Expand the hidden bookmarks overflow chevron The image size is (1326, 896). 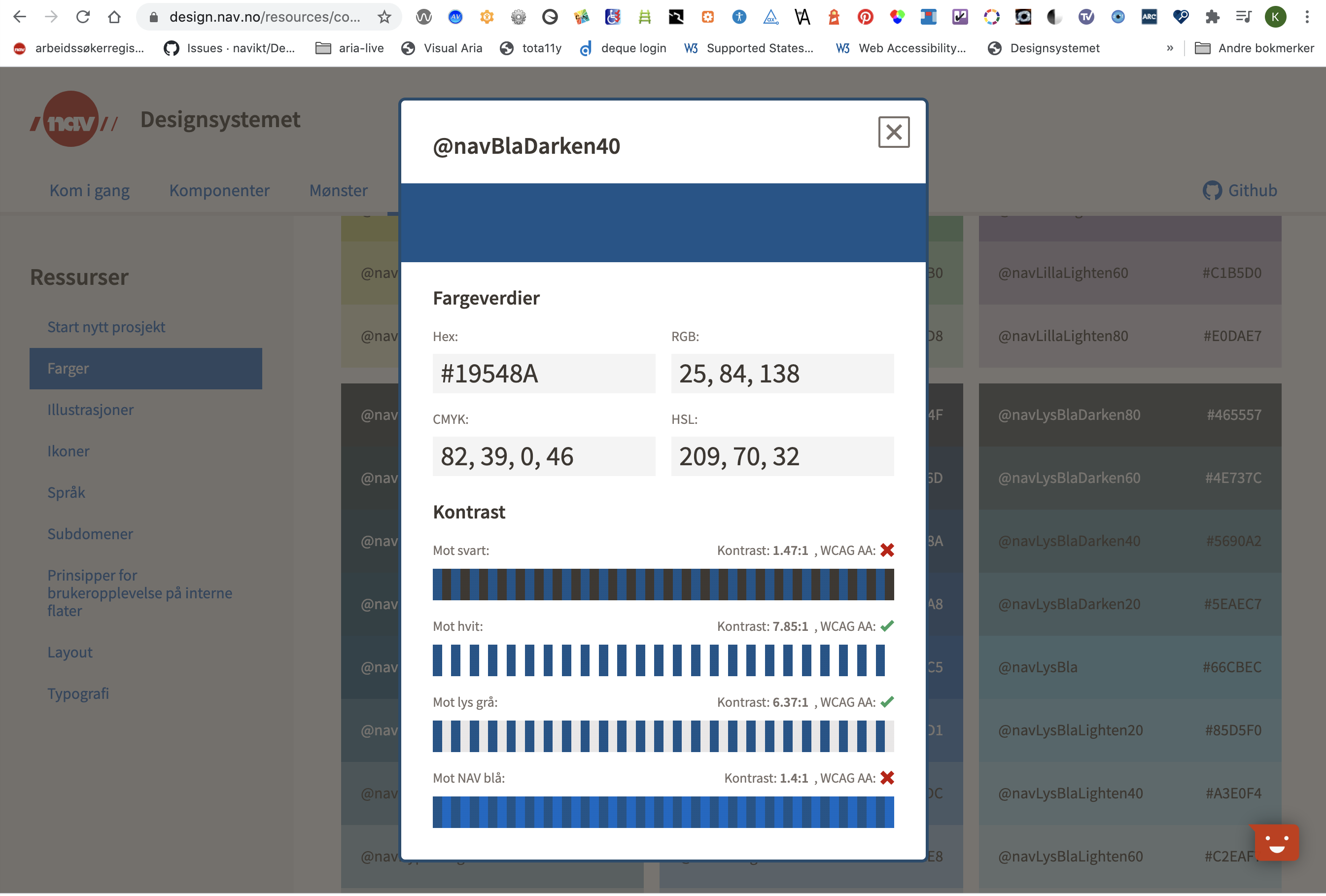click(1170, 48)
